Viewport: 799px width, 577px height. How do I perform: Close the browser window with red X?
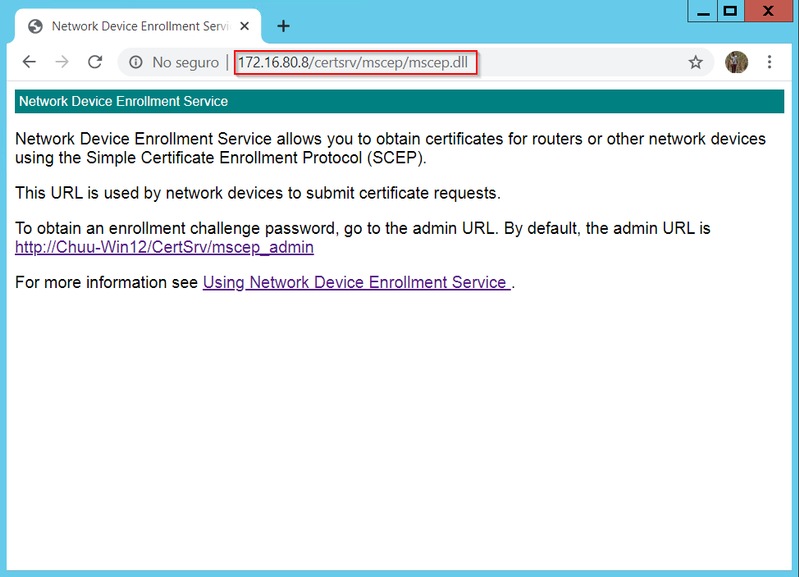pyautogui.click(x=768, y=11)
